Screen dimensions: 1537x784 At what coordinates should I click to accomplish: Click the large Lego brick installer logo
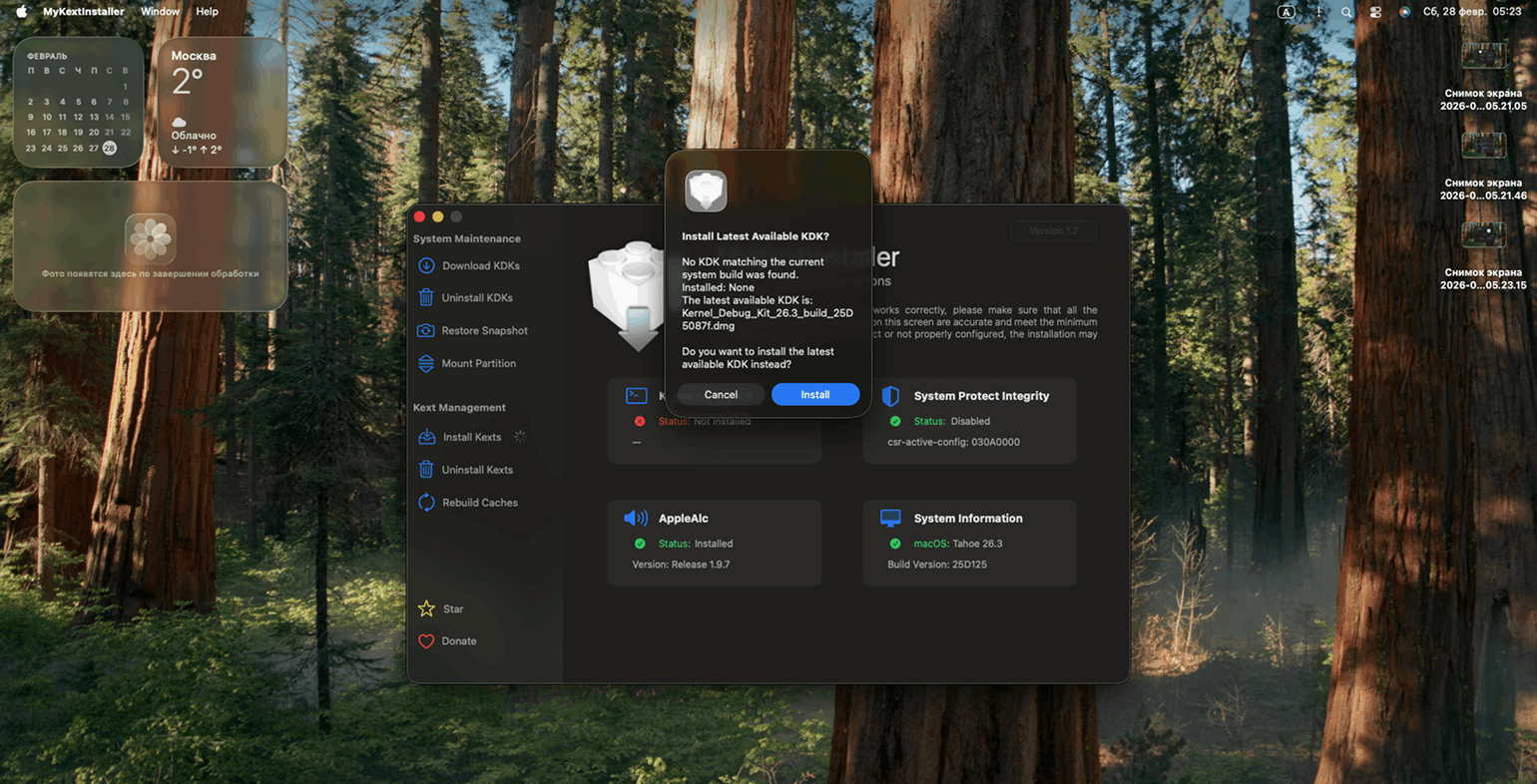(x=627, y=296)
